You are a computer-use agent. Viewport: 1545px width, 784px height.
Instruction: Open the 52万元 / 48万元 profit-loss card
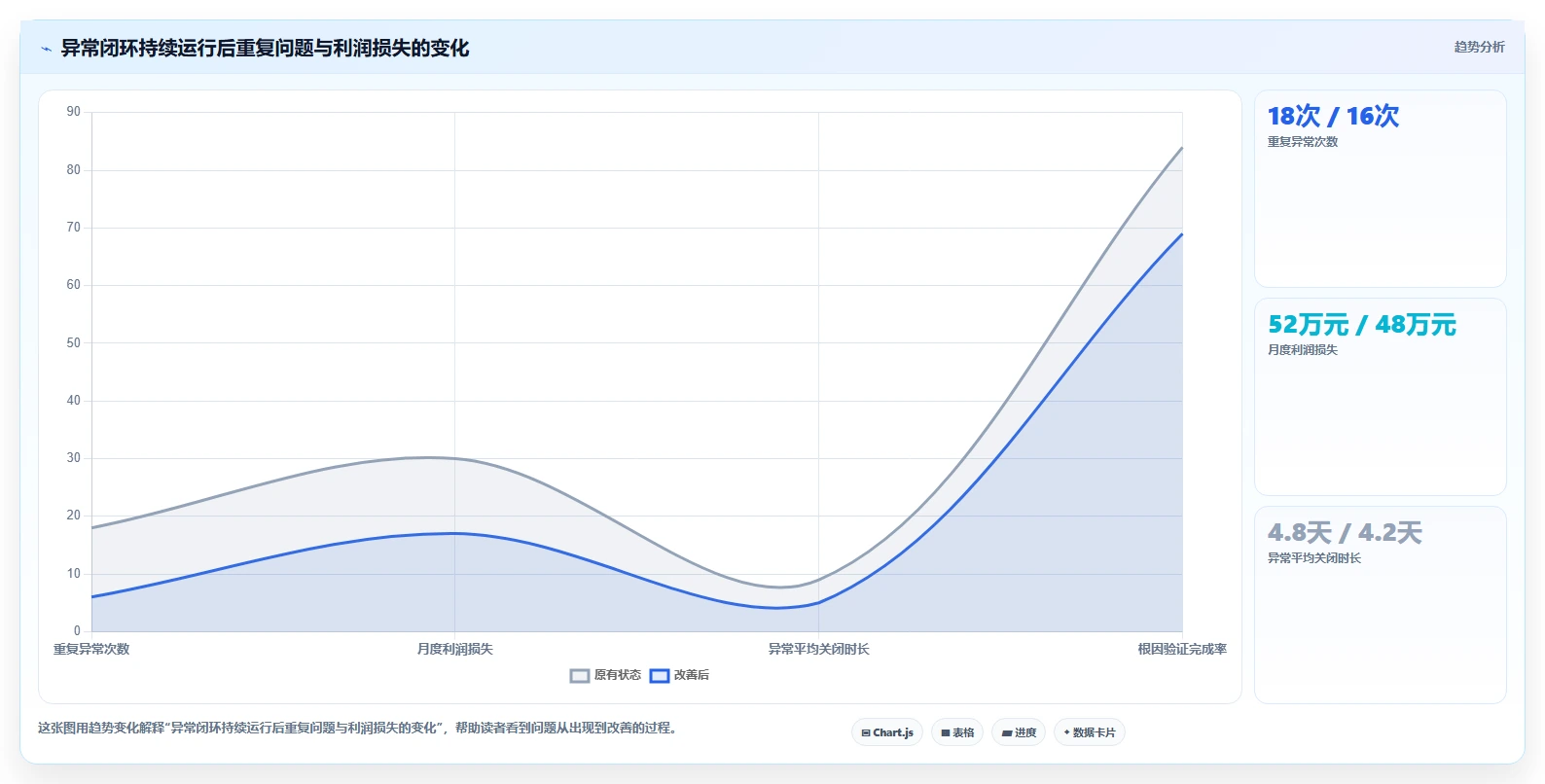pos(1380,397)
